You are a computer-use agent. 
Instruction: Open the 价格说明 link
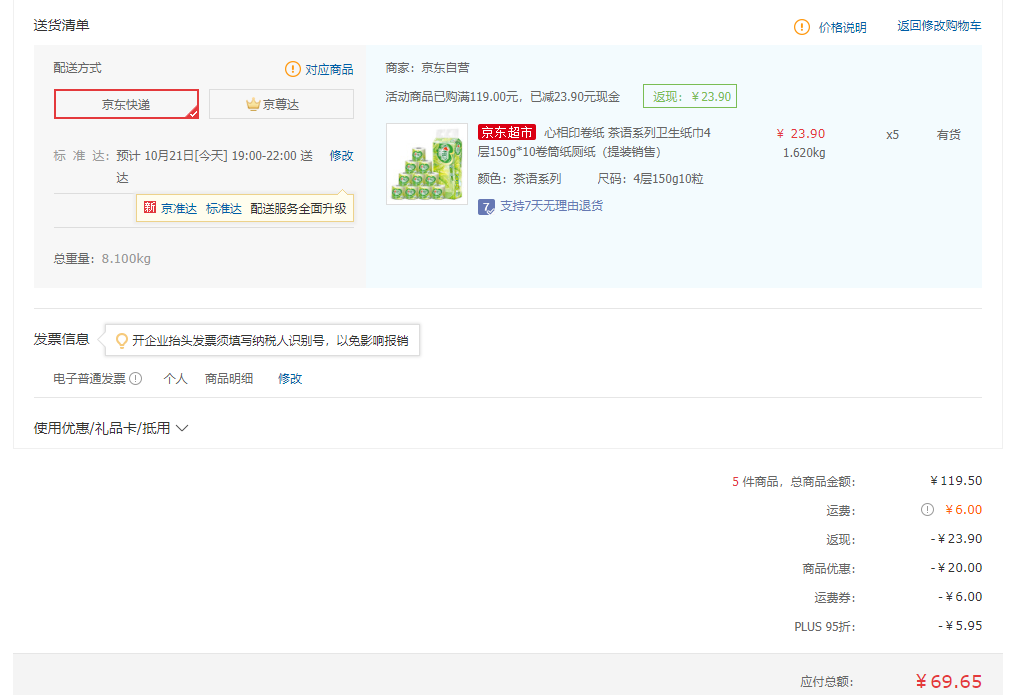(x=842, y=27)
